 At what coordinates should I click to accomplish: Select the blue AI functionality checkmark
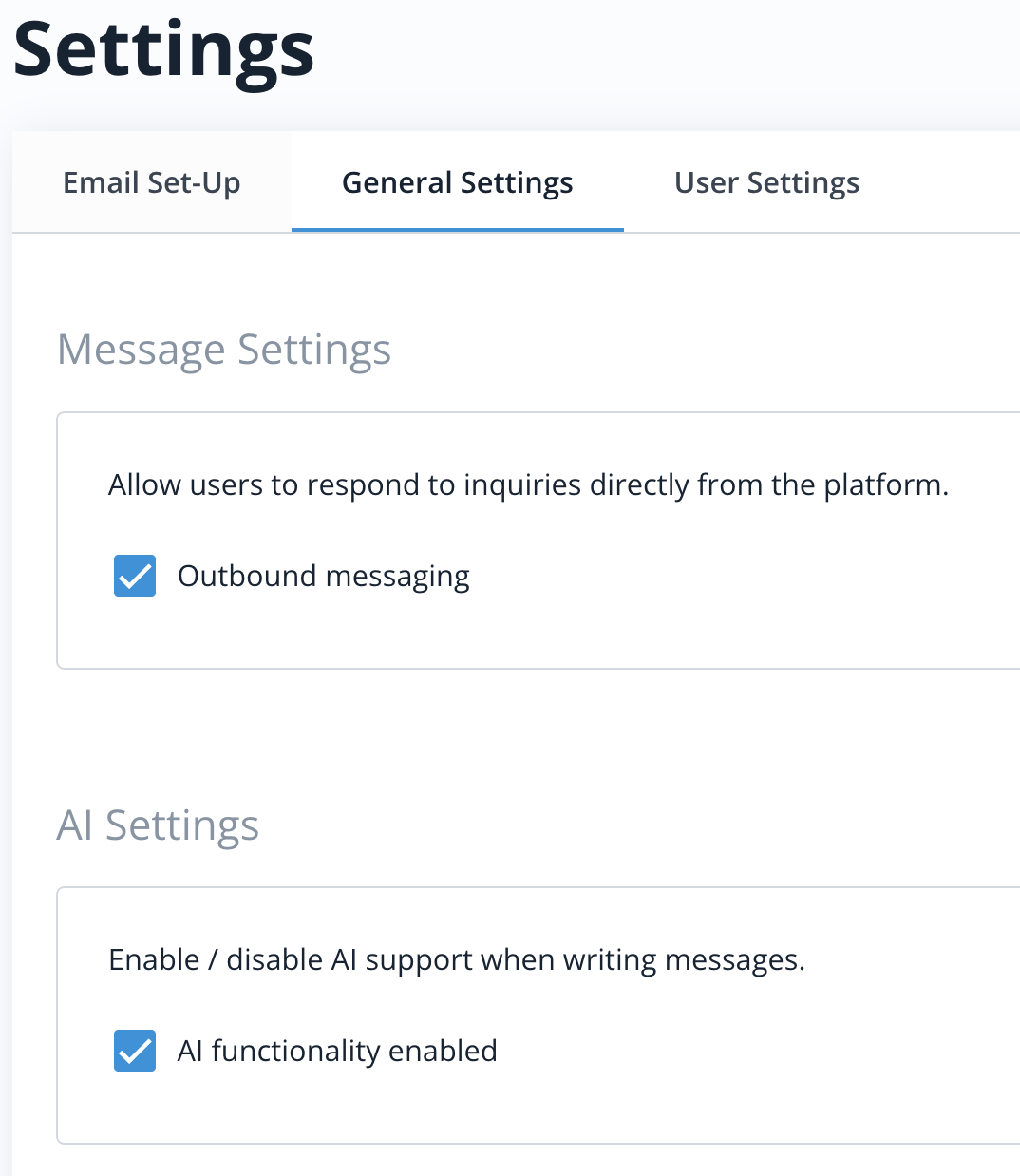coord(134,1051)
